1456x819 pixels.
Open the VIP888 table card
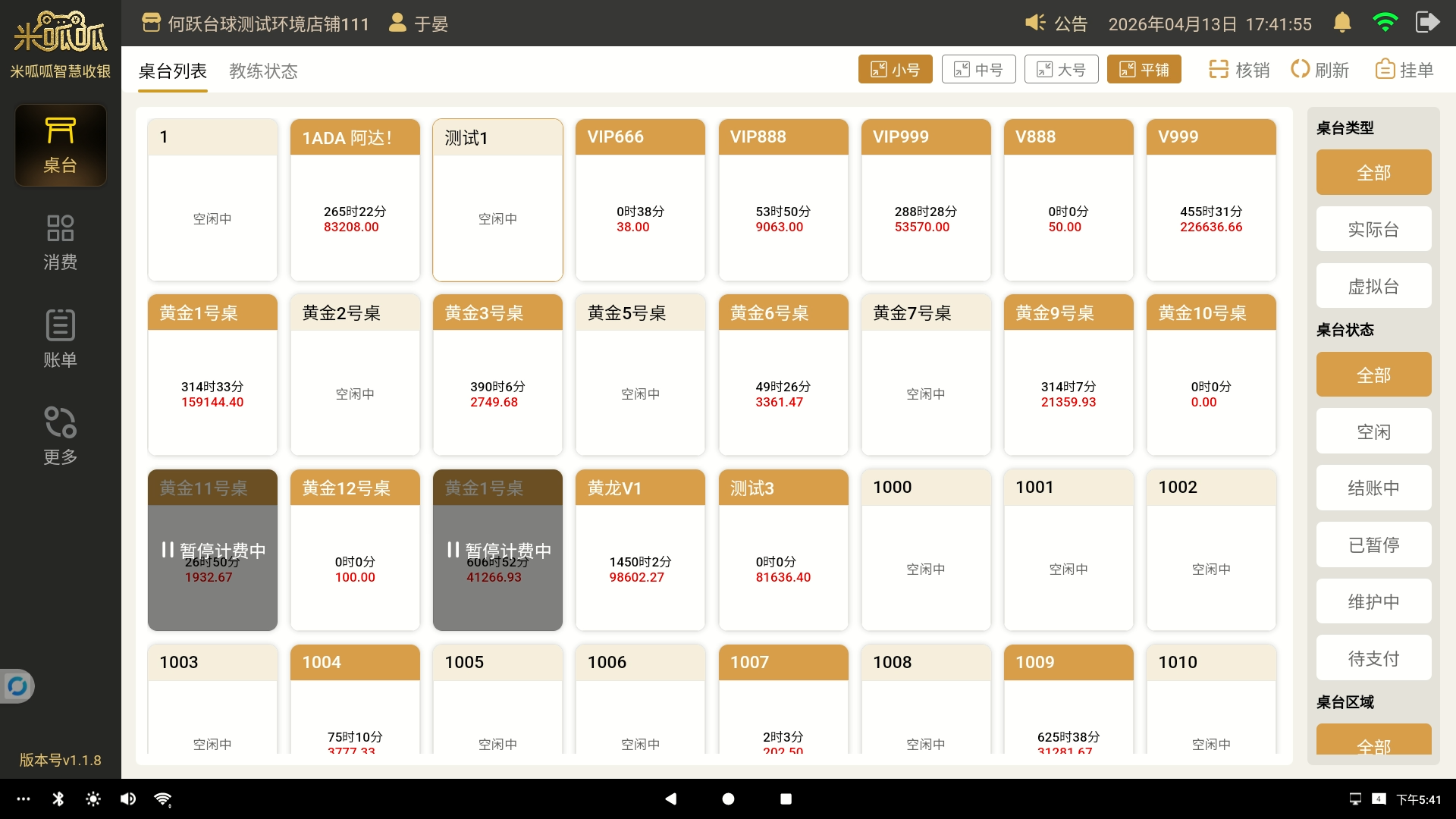coord(783,200)
